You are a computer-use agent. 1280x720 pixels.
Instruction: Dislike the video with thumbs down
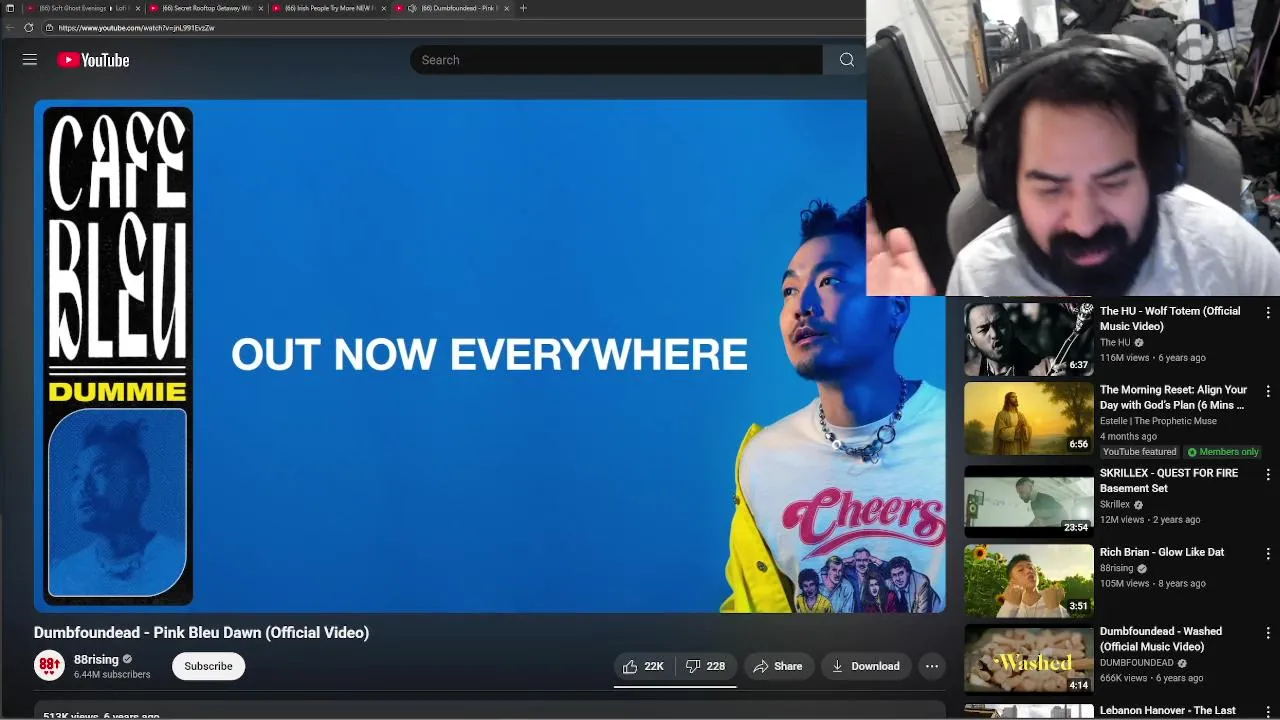pyautogui.click(x=705, y=666)
